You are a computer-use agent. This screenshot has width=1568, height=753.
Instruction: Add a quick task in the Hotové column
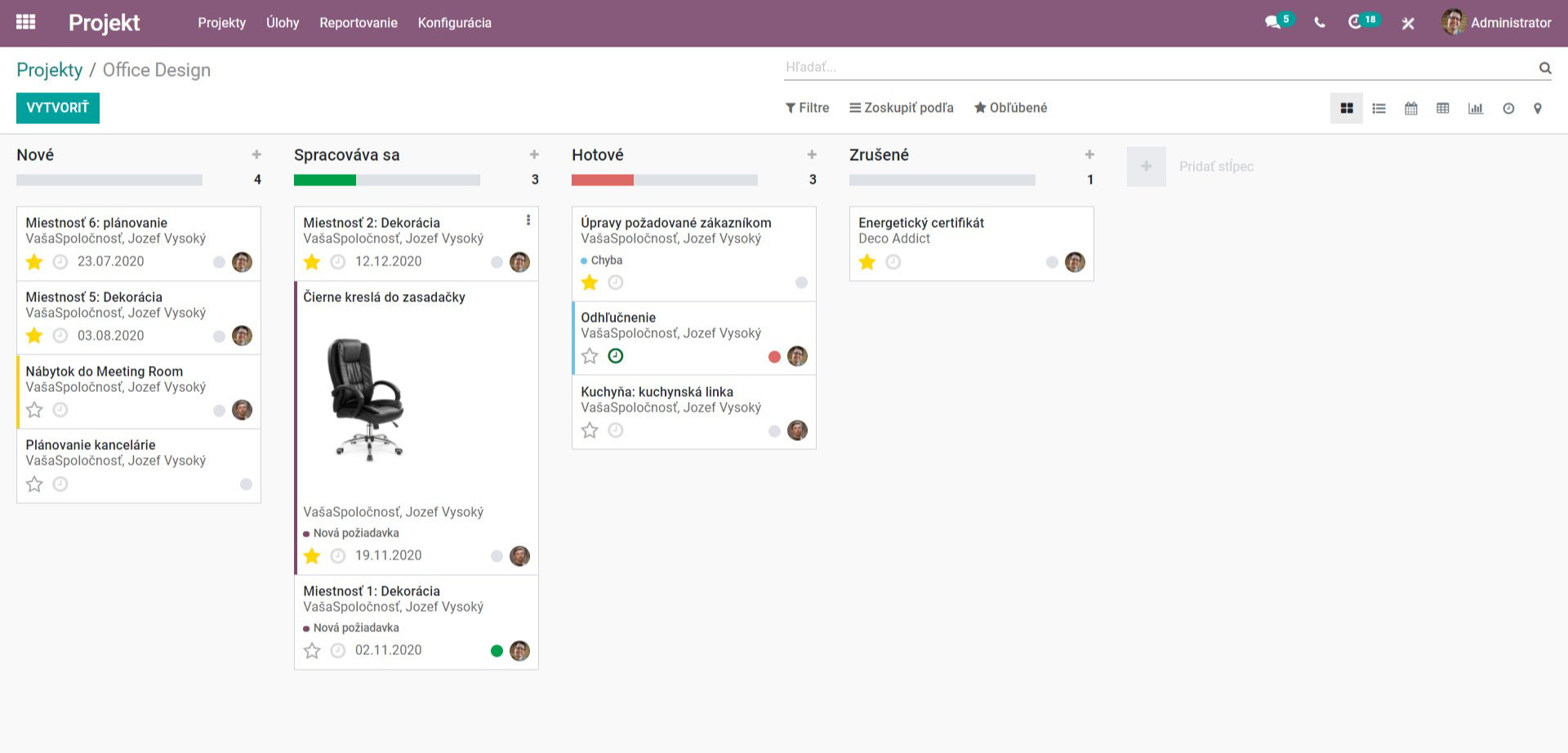[812, 154]
